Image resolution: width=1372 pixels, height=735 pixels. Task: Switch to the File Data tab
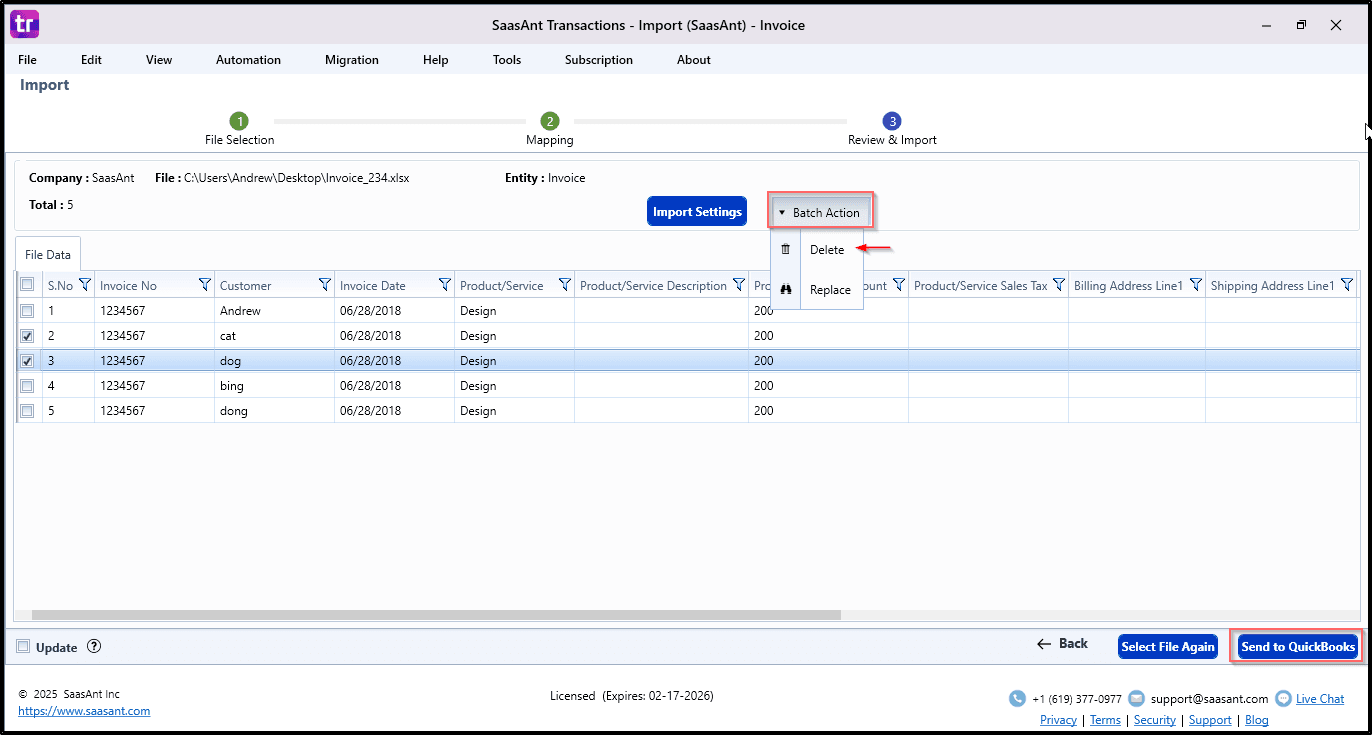pyautogui.click(x=48, y=255)
